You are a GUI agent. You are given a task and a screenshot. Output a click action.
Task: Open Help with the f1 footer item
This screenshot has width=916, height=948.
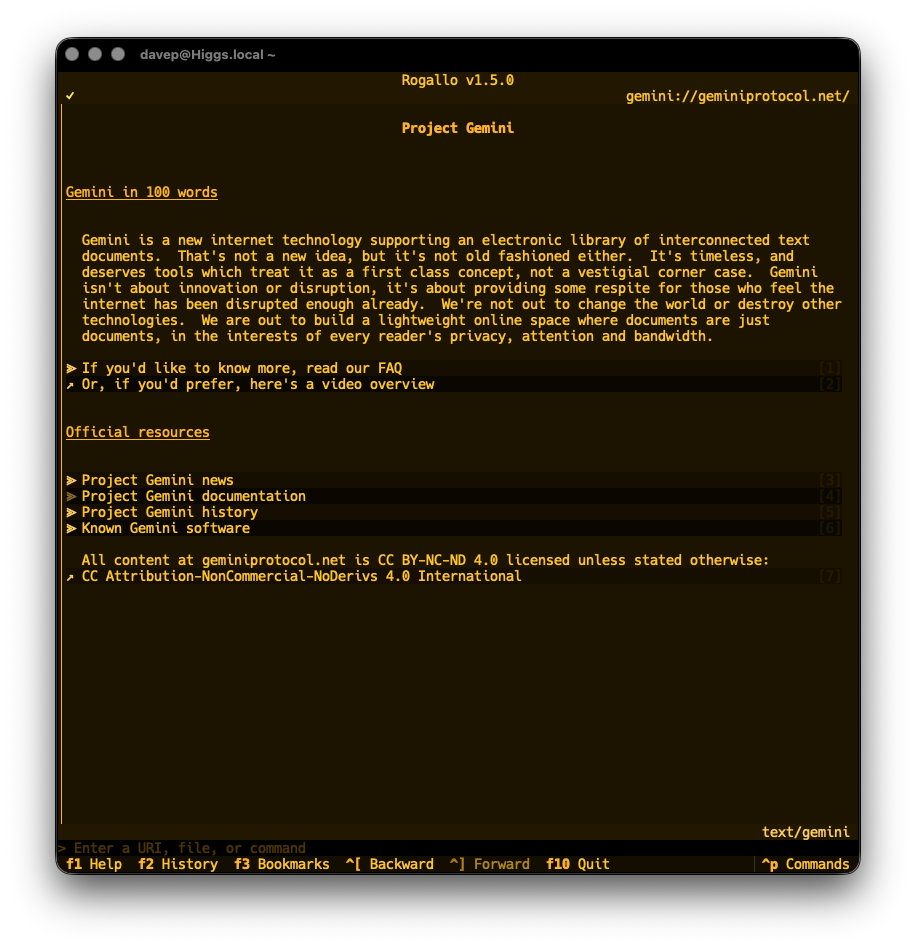click(x=94, y=864)
